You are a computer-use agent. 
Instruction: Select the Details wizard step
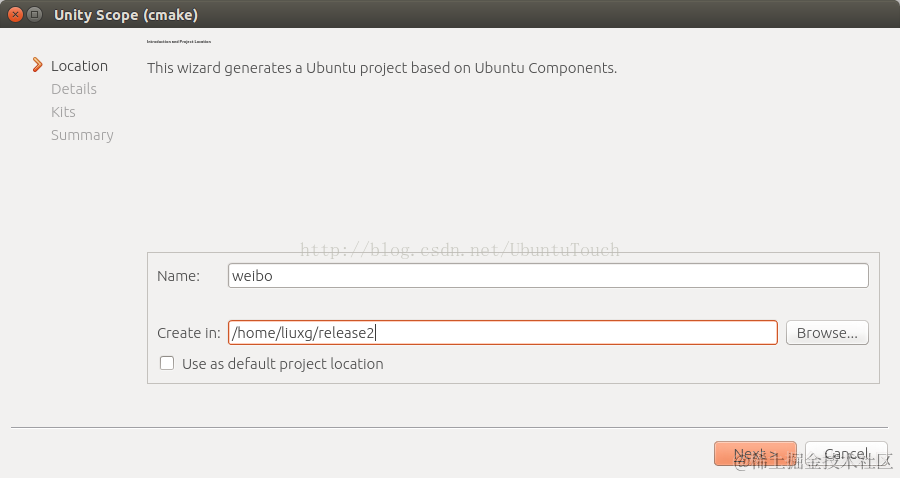tap(74, 89)
